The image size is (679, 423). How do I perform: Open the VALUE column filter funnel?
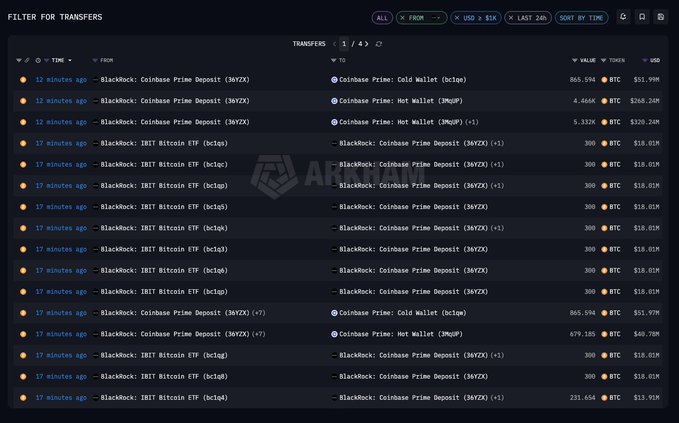pos(575,60)
